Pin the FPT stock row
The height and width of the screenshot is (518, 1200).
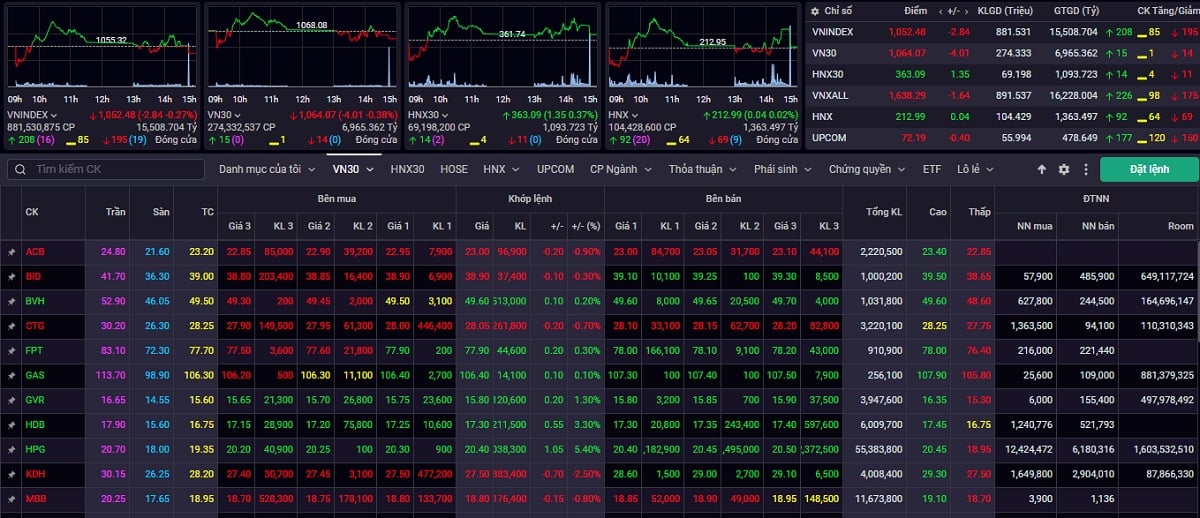coord(11,350)
